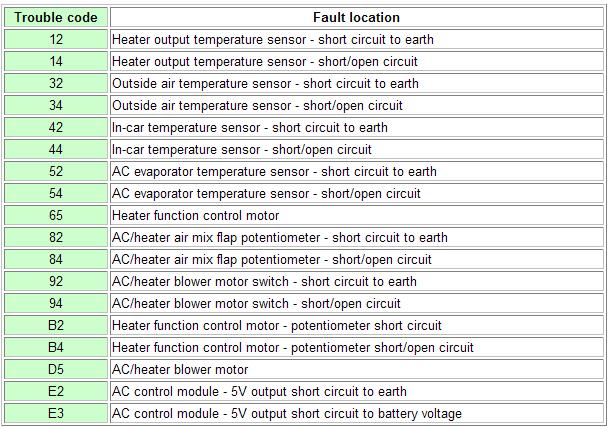Click in-car temperature sensor short/open circuit row

[242, 150]
